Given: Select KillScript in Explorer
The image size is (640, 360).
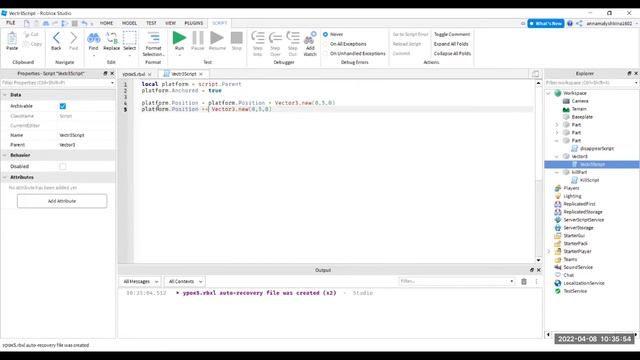Looking at the screenshot, I should pos(589,180).
